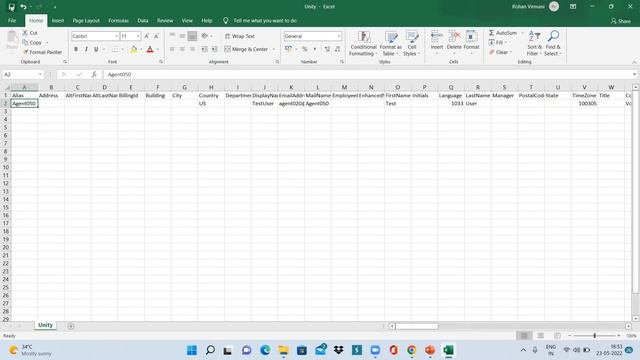Viewport: 640px width, 360px height.
Task: Open number format dropdown General
Action: pyautogui.click(x=339, y=36)
